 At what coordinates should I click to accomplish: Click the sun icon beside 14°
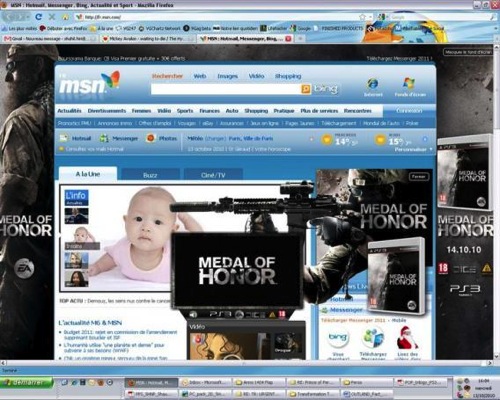coord(327,140)
